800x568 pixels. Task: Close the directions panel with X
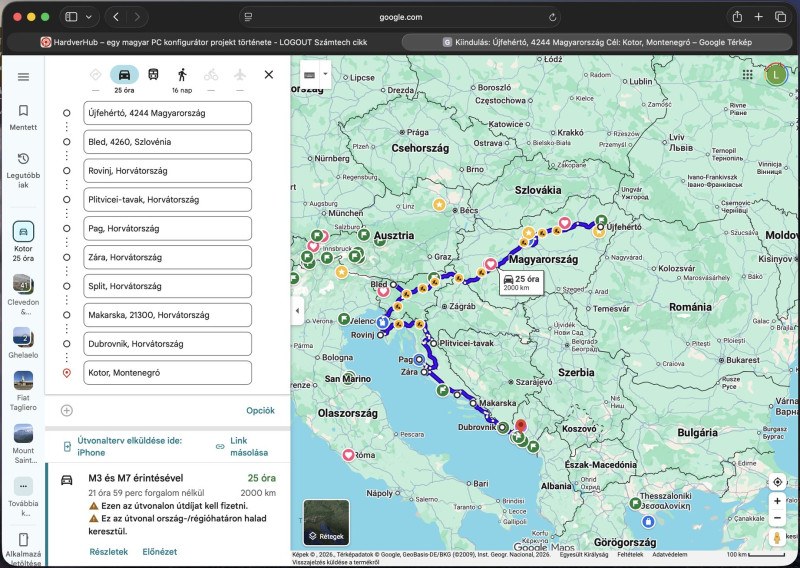point(269,75)
